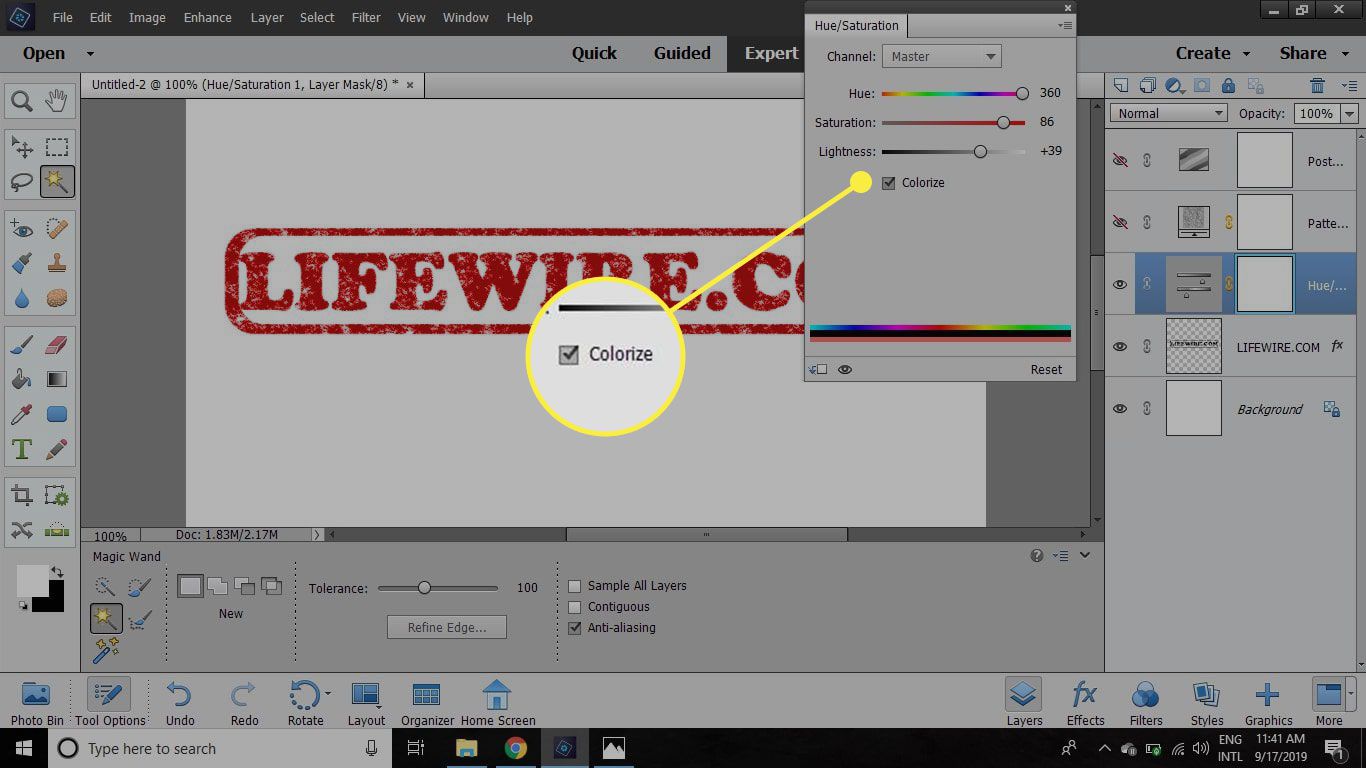Open the Select menu

317,17
